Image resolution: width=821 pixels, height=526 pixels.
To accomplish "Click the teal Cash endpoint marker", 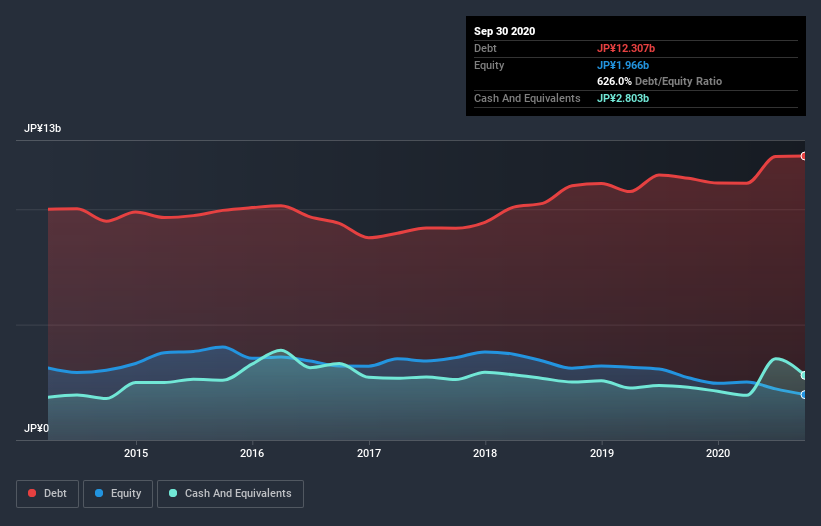I will coord(804,375).
